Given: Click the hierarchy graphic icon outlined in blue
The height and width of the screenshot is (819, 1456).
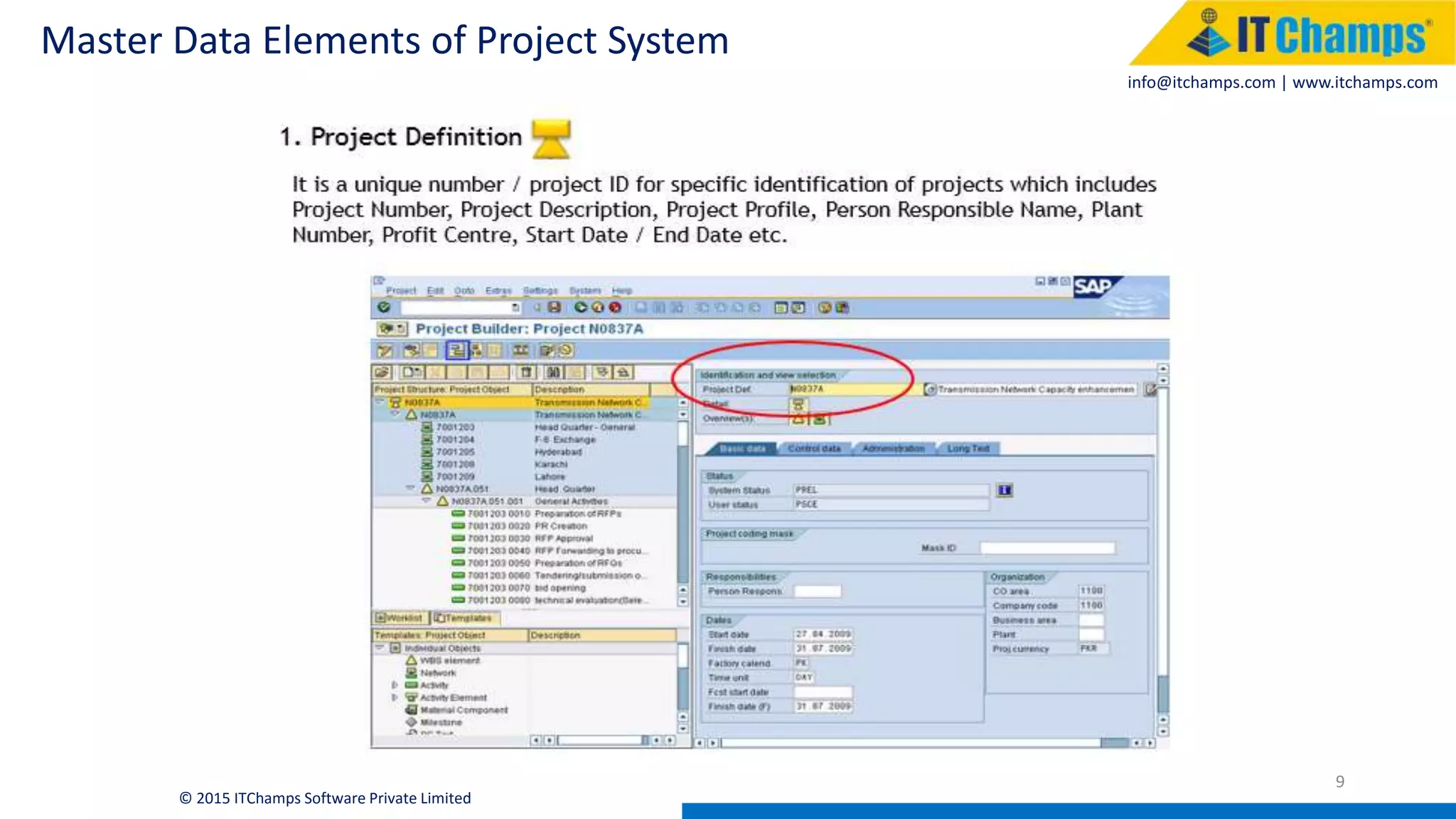Looking at the screenshot, I should point(456,350).
